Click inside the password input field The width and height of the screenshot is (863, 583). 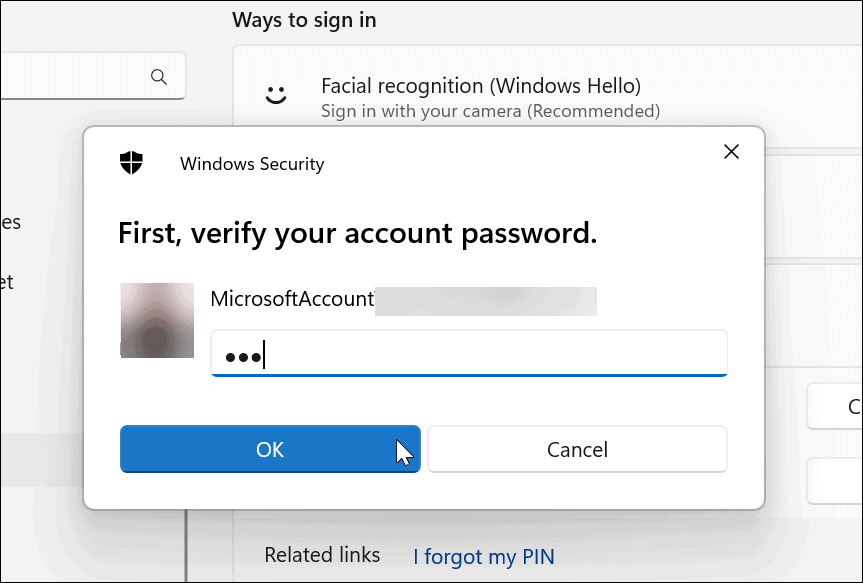pyautogui.click(x=468, y=352)
